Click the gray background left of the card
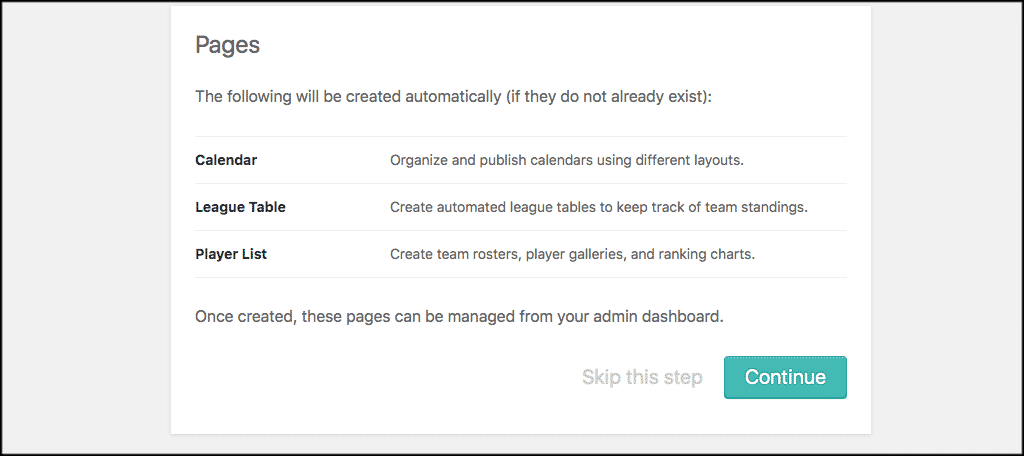Screen dimensions: 1024x456 85,229
